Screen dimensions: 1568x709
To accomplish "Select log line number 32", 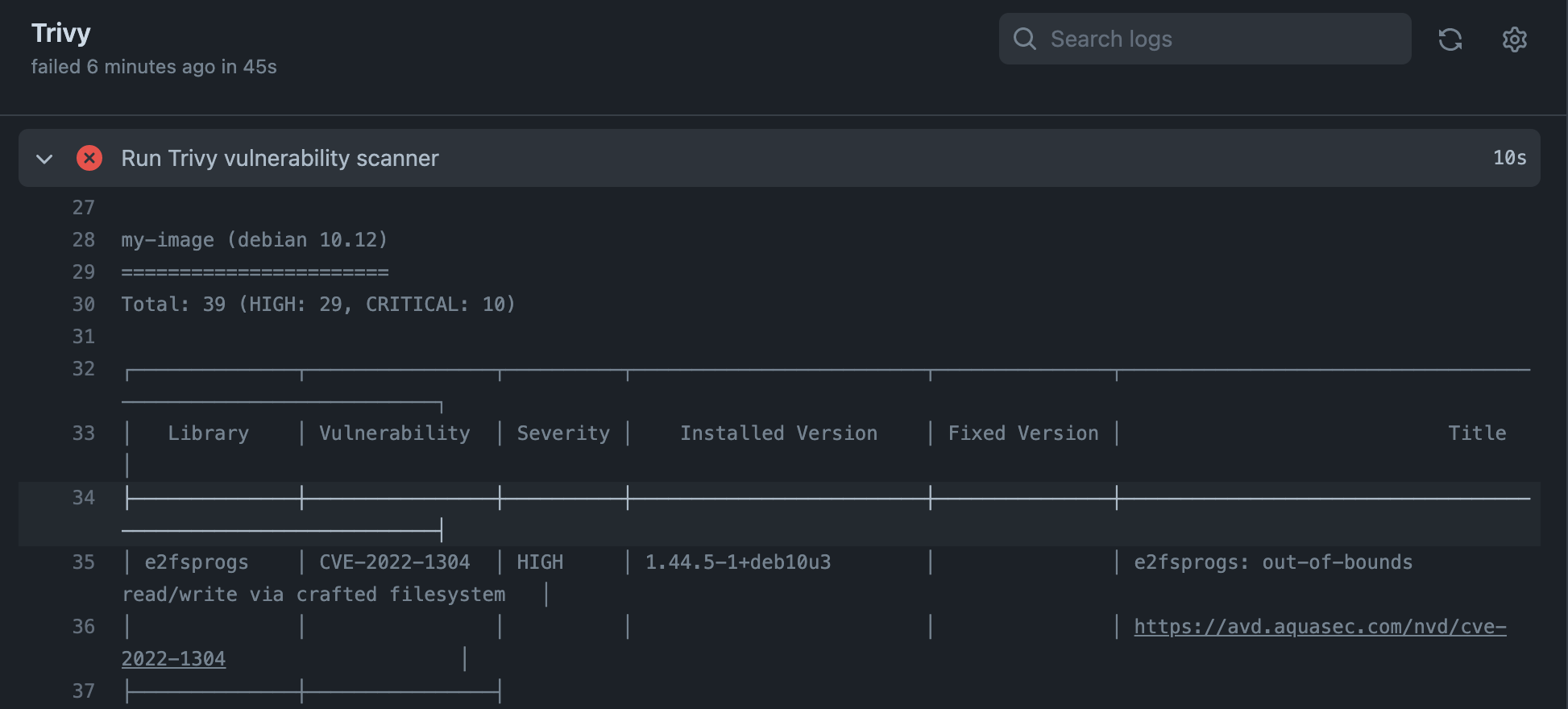I will tap(84, 369).
